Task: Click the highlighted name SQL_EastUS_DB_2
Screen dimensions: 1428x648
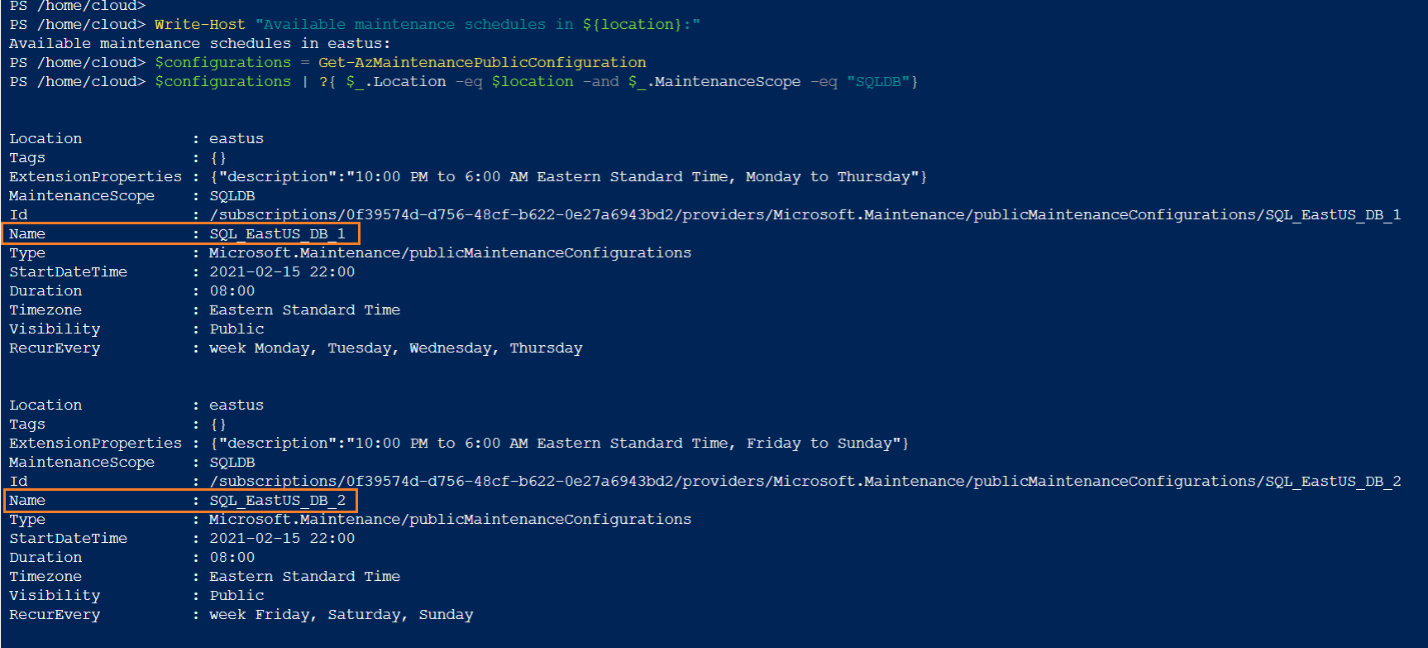Action: 277,500
